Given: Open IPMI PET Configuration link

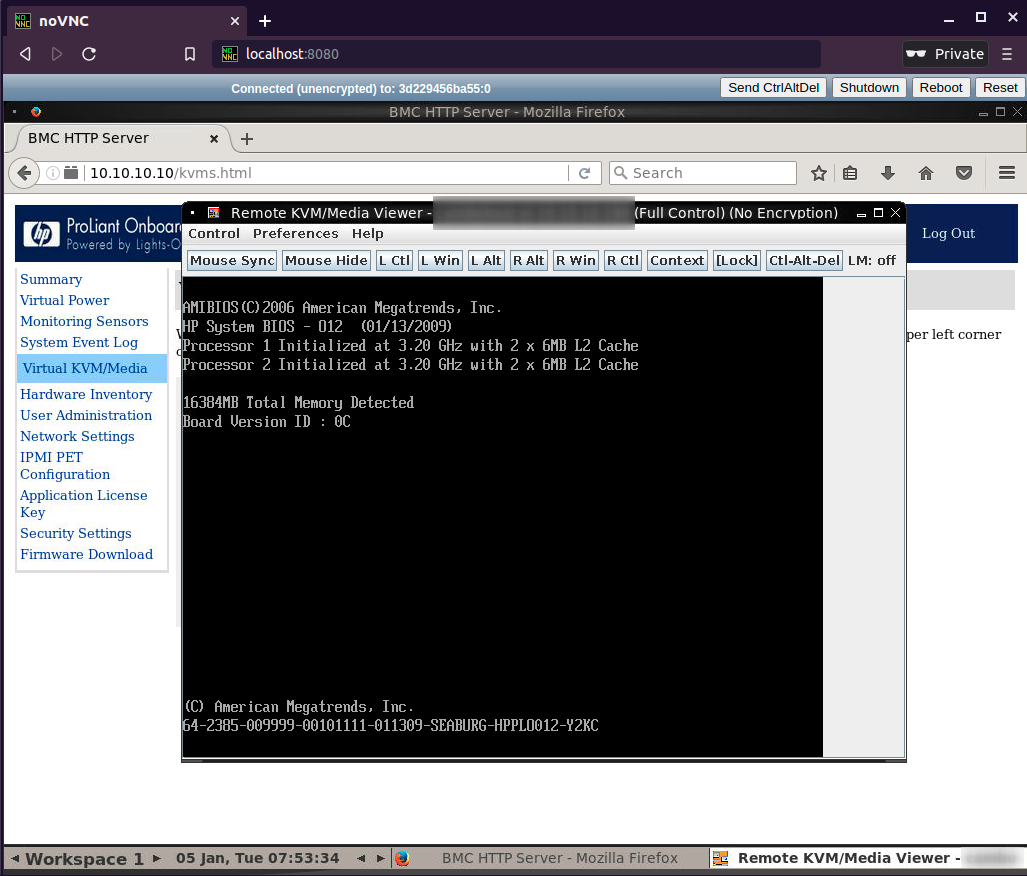Looking at the screenshot, I should (65, 466).
